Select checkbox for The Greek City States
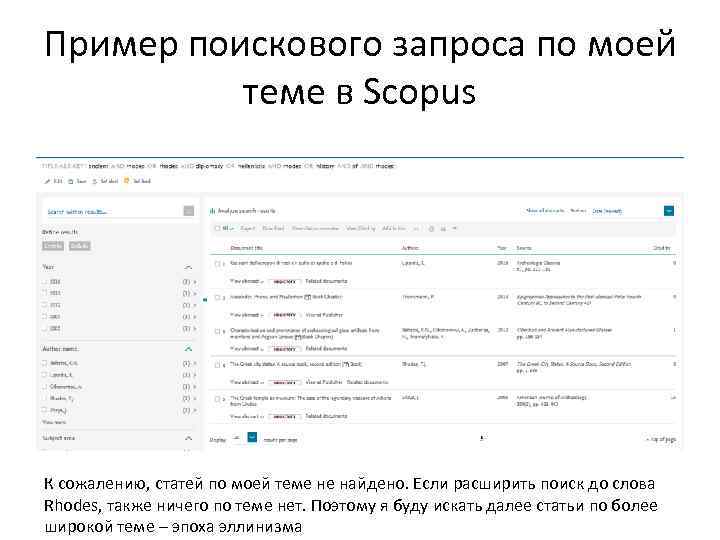The image size is (720, 540). pyautogui.click(x=218, y=365)
